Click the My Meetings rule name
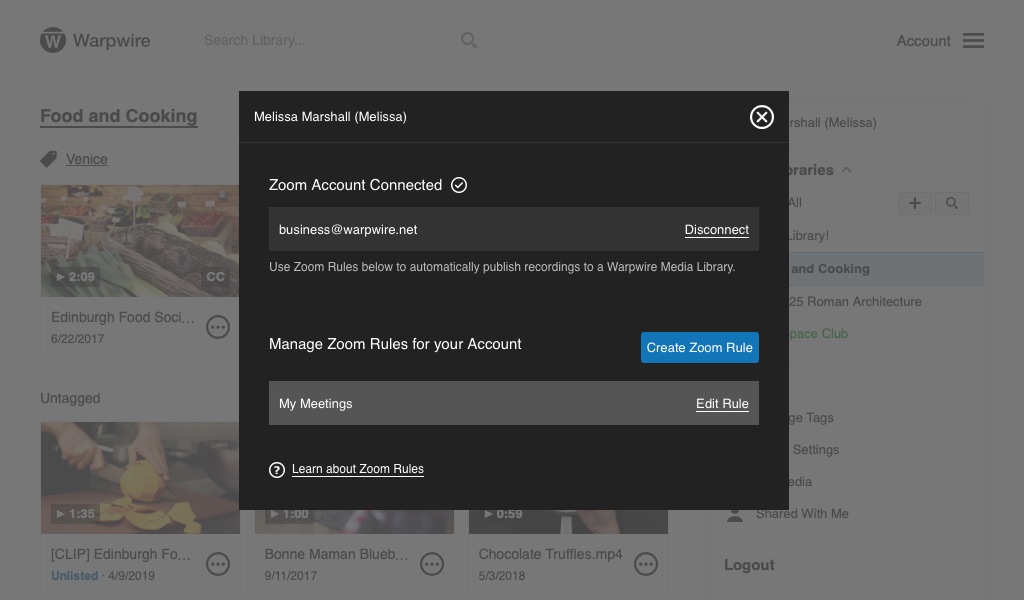 (315, 403)
